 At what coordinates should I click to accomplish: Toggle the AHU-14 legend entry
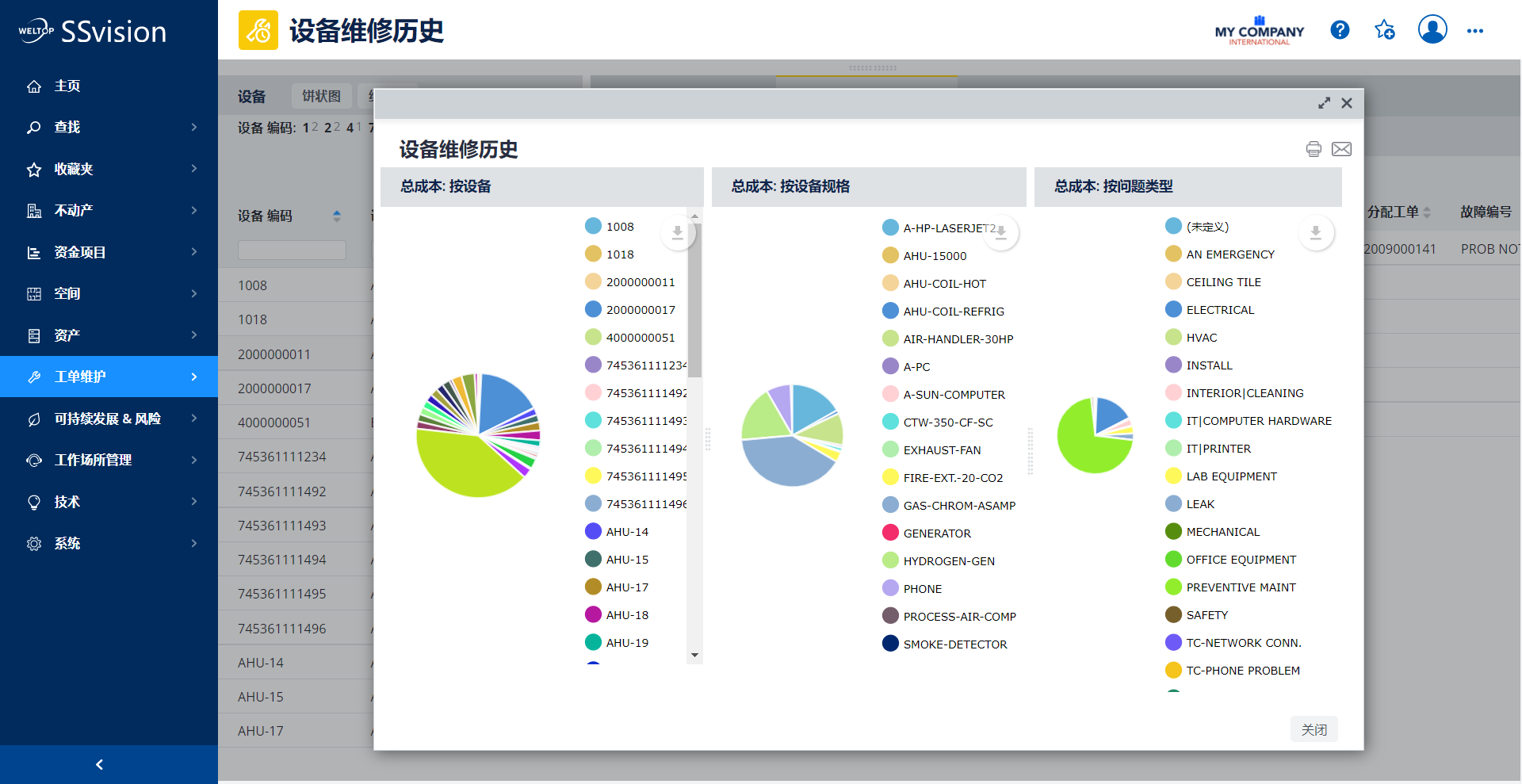click(626, 532)
